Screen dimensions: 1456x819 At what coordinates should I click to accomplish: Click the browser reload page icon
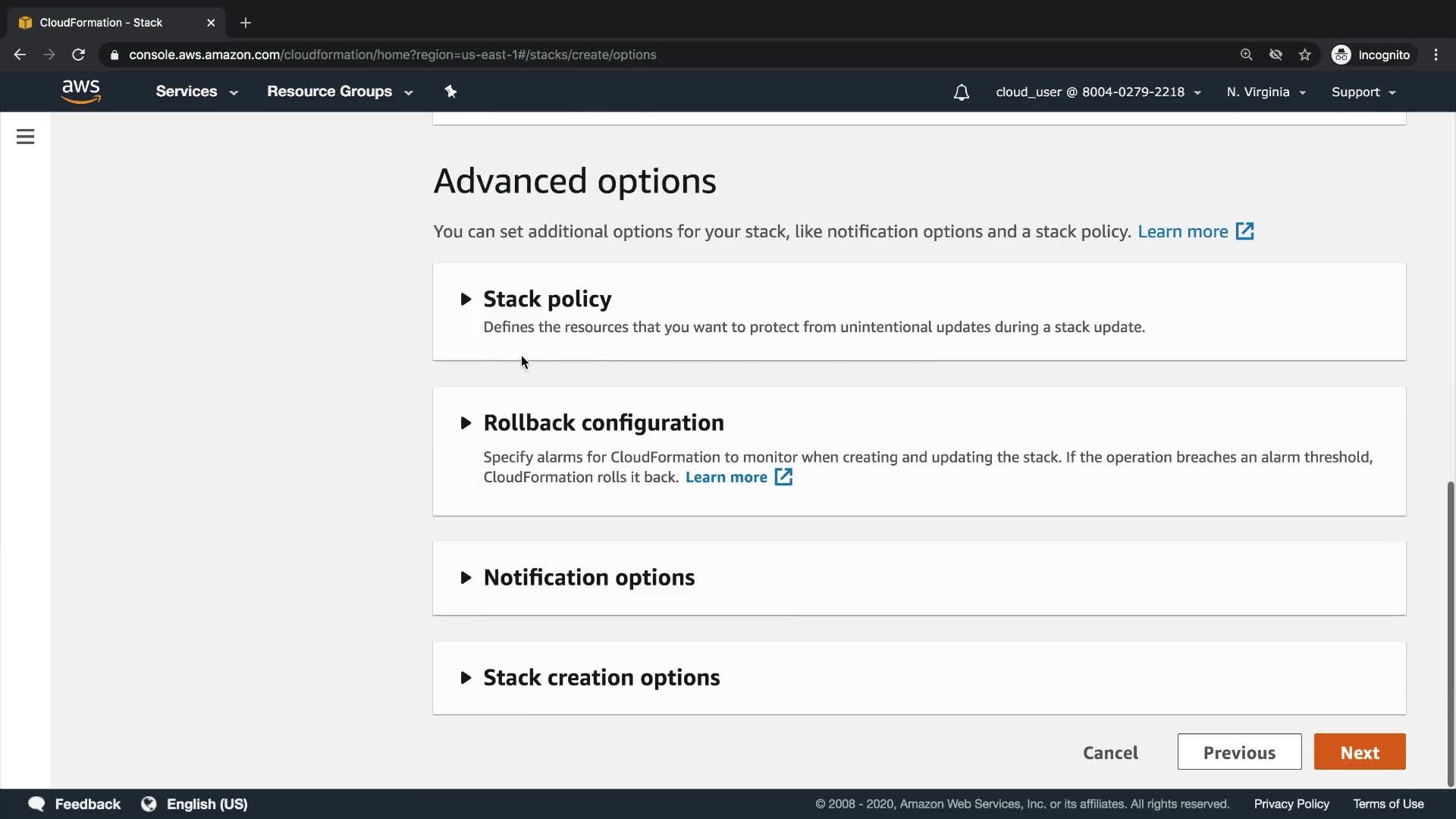(78, 55)
